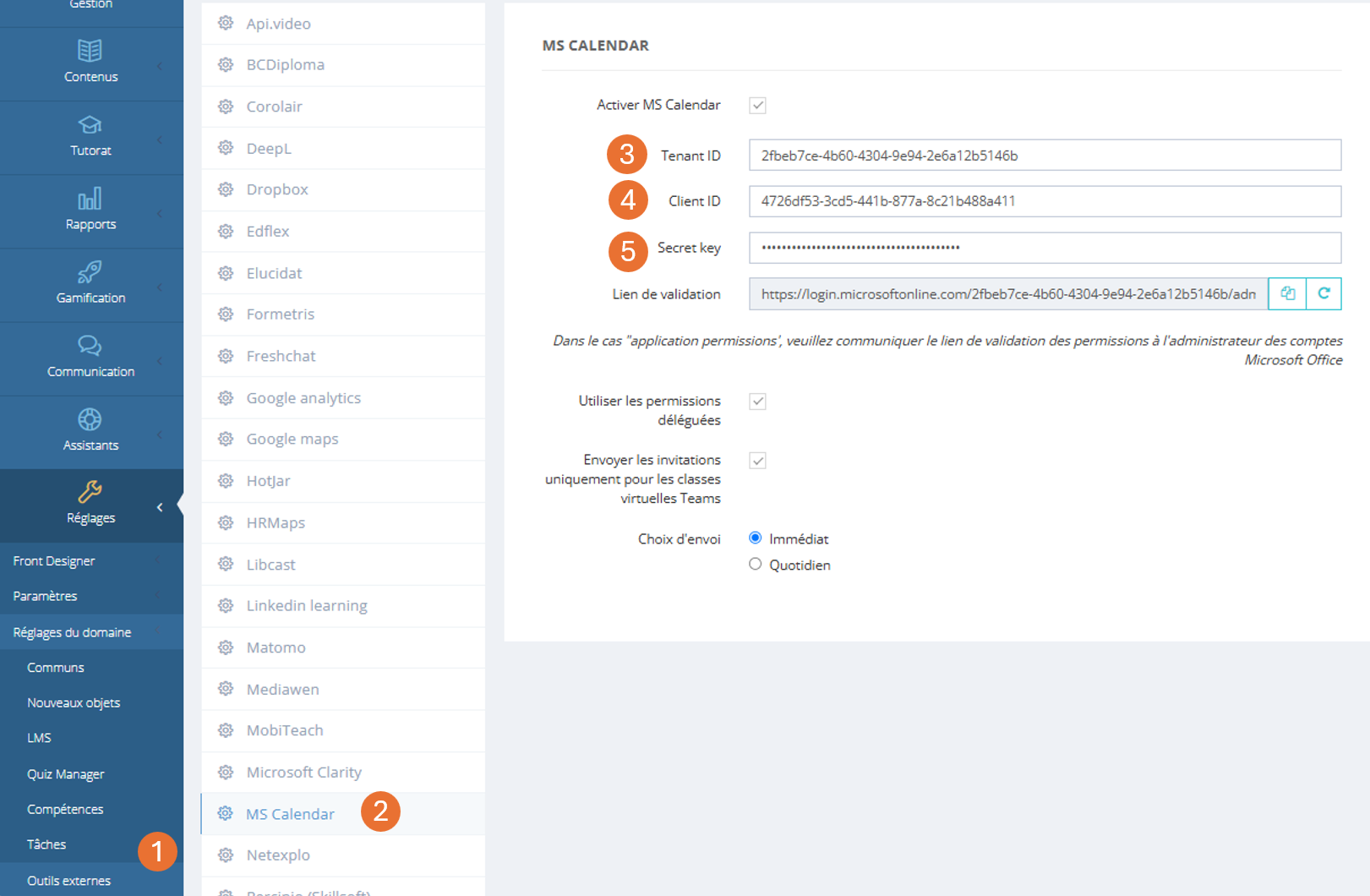Open the Tutorat graduation cap icon
The image size is (1370, 896).
click(x=90, y=125)
